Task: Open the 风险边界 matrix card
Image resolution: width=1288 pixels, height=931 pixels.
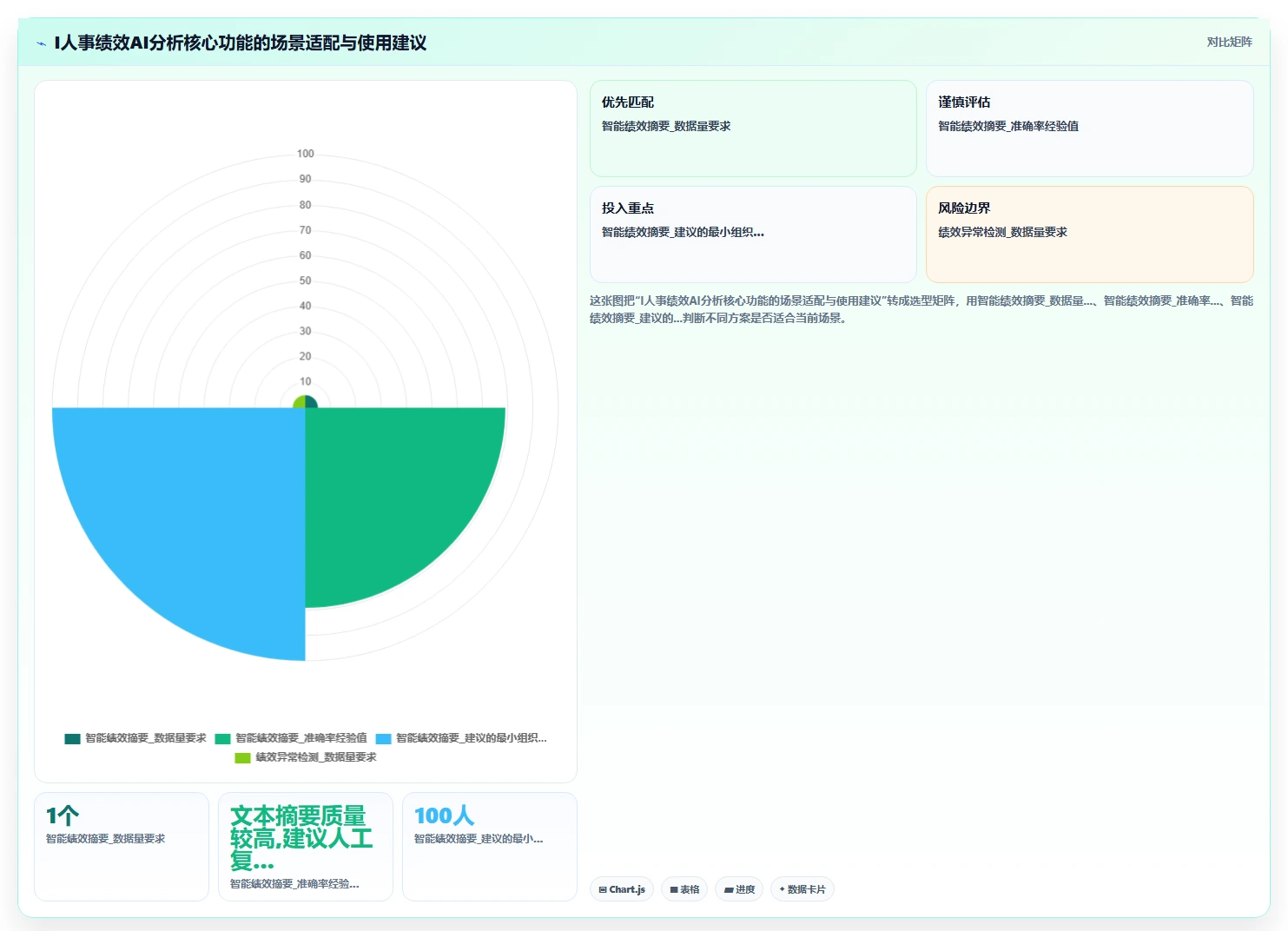Action: click(1089, 234)
